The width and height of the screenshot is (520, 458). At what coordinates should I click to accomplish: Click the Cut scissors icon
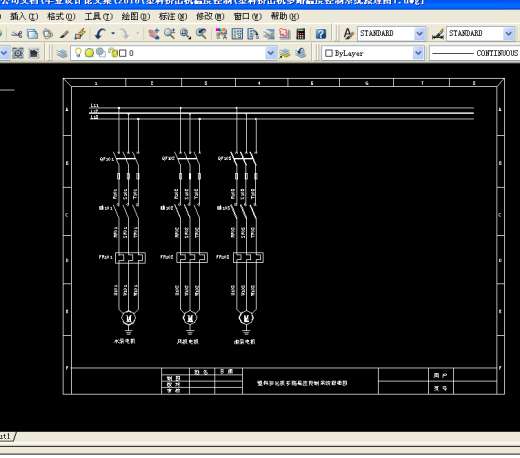click(17, 34)
